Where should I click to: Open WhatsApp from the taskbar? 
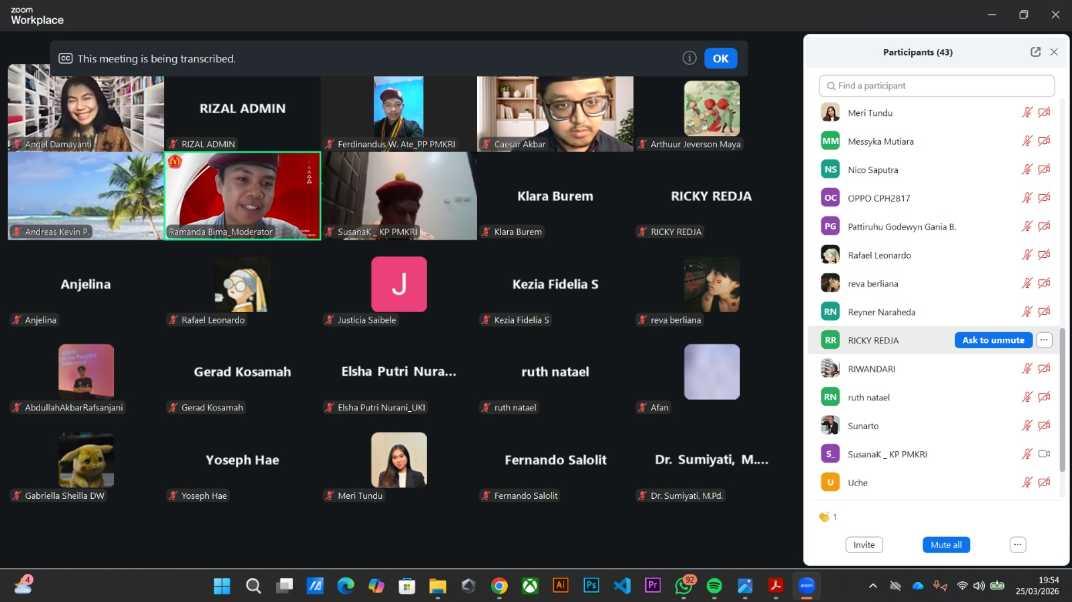tap(684, 586)
